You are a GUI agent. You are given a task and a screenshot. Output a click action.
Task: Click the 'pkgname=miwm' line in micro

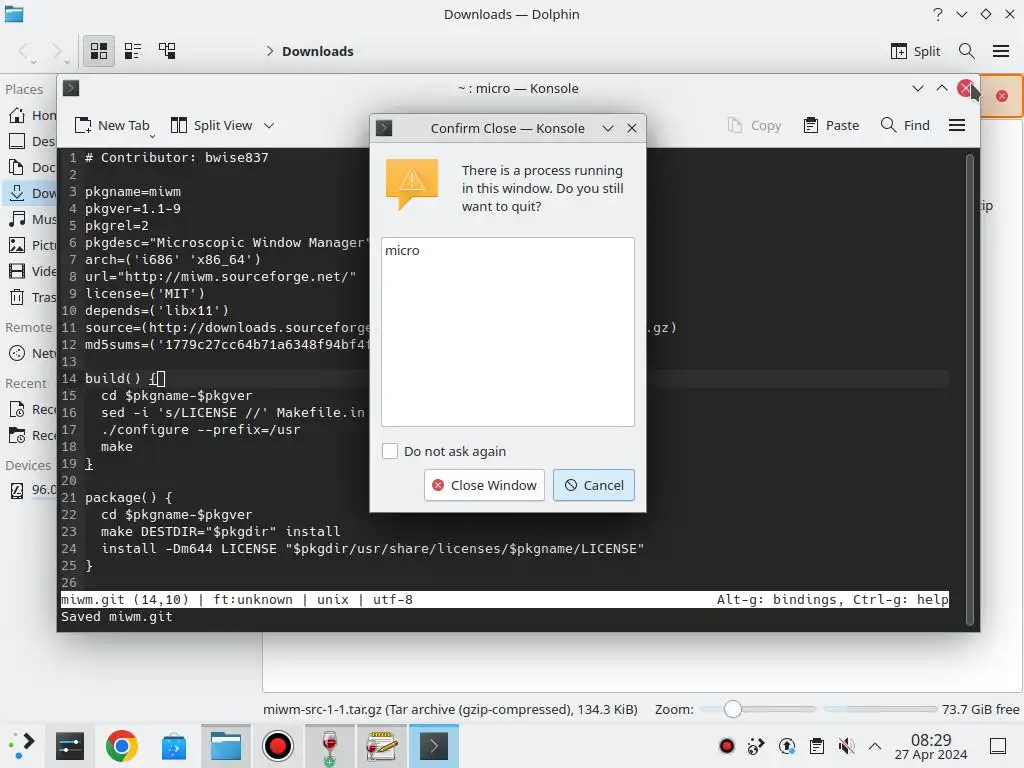133,192
